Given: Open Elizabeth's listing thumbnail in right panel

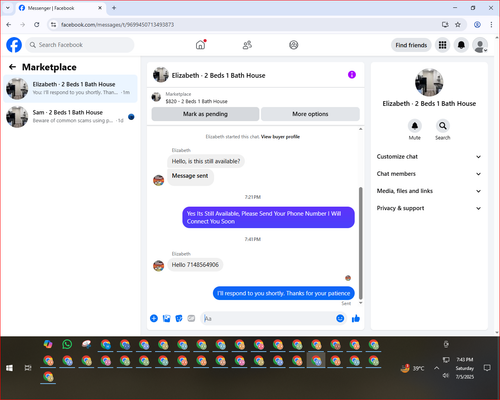Looking at the screenshot, I should tap(429, 82).
